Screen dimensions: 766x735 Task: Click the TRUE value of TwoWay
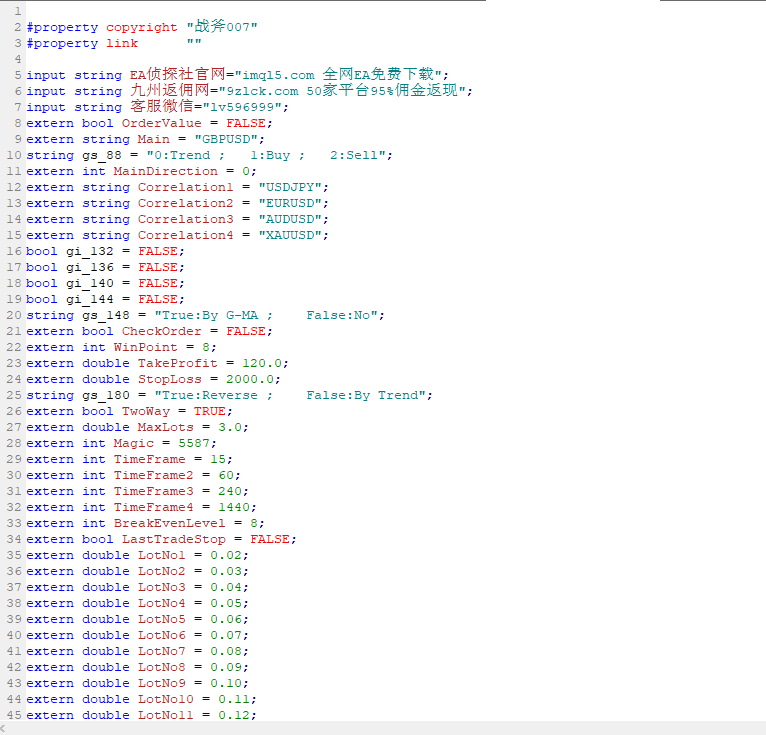(208, 411)
